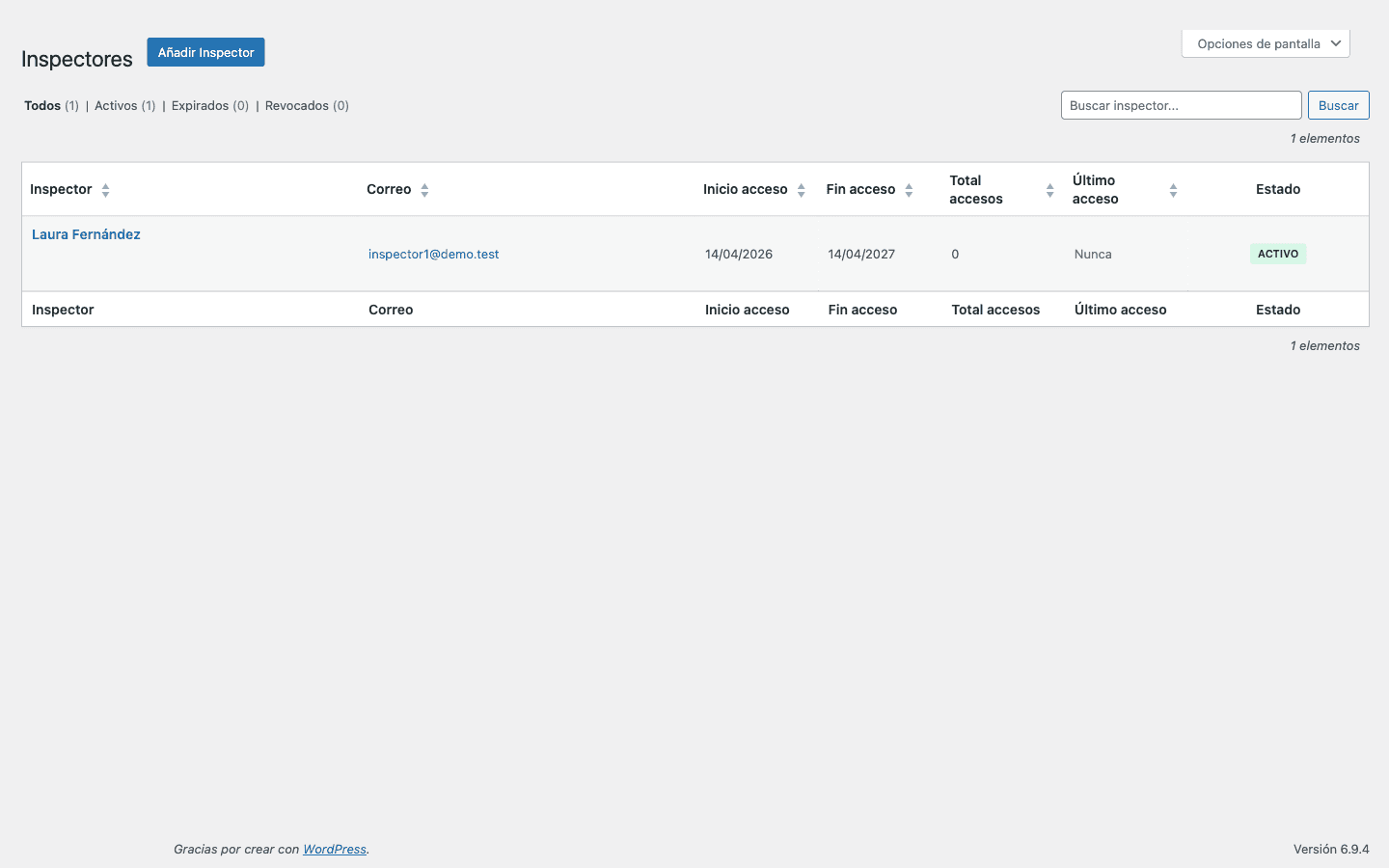Screen dimensions: 1389x868
Task: Click the Inicio acceso sort arrows
Action: click(x=801, y=190)
